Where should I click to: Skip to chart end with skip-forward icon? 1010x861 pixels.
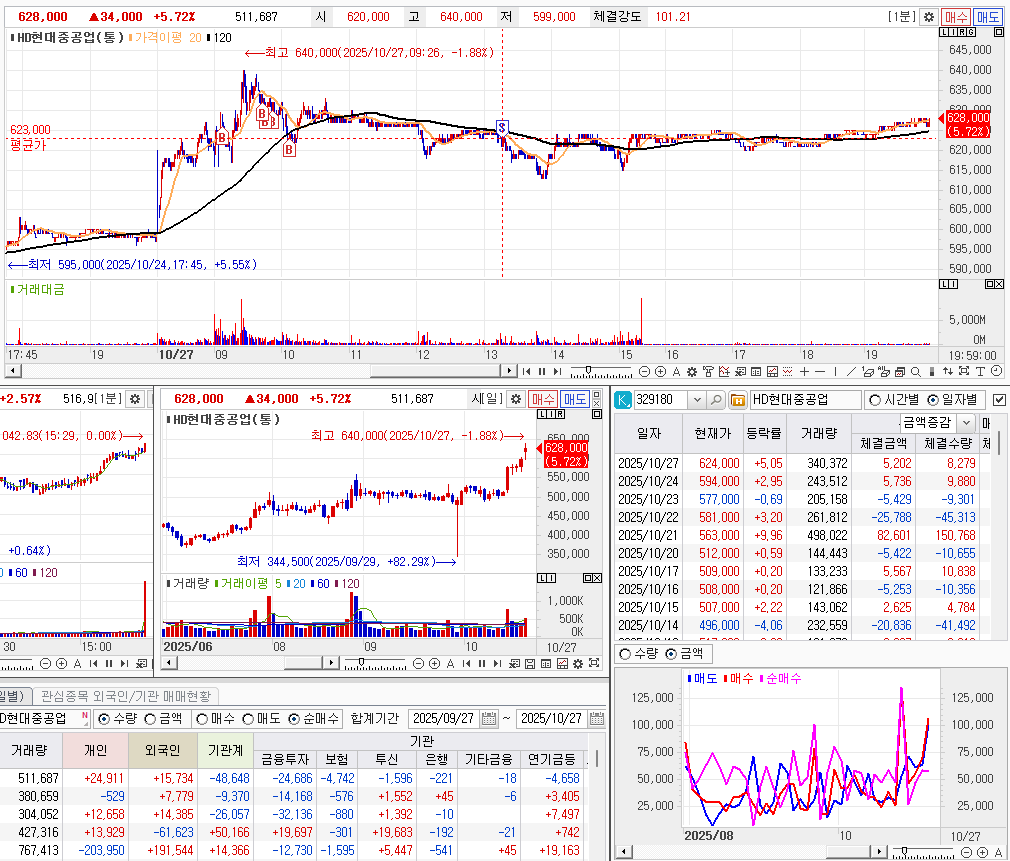tap(557, 372)
